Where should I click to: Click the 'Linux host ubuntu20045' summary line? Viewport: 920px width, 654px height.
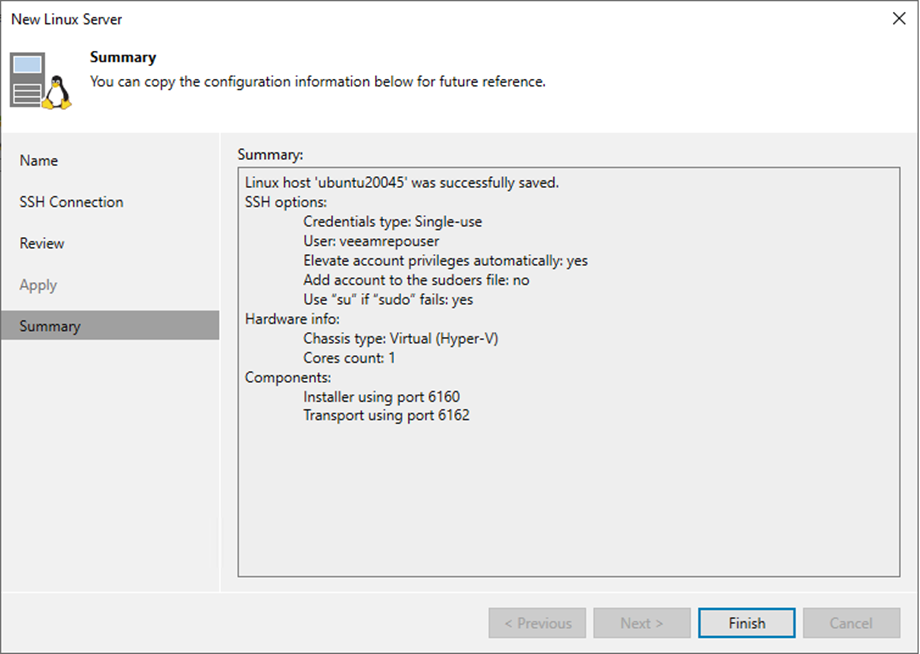(x=402, y=182)
